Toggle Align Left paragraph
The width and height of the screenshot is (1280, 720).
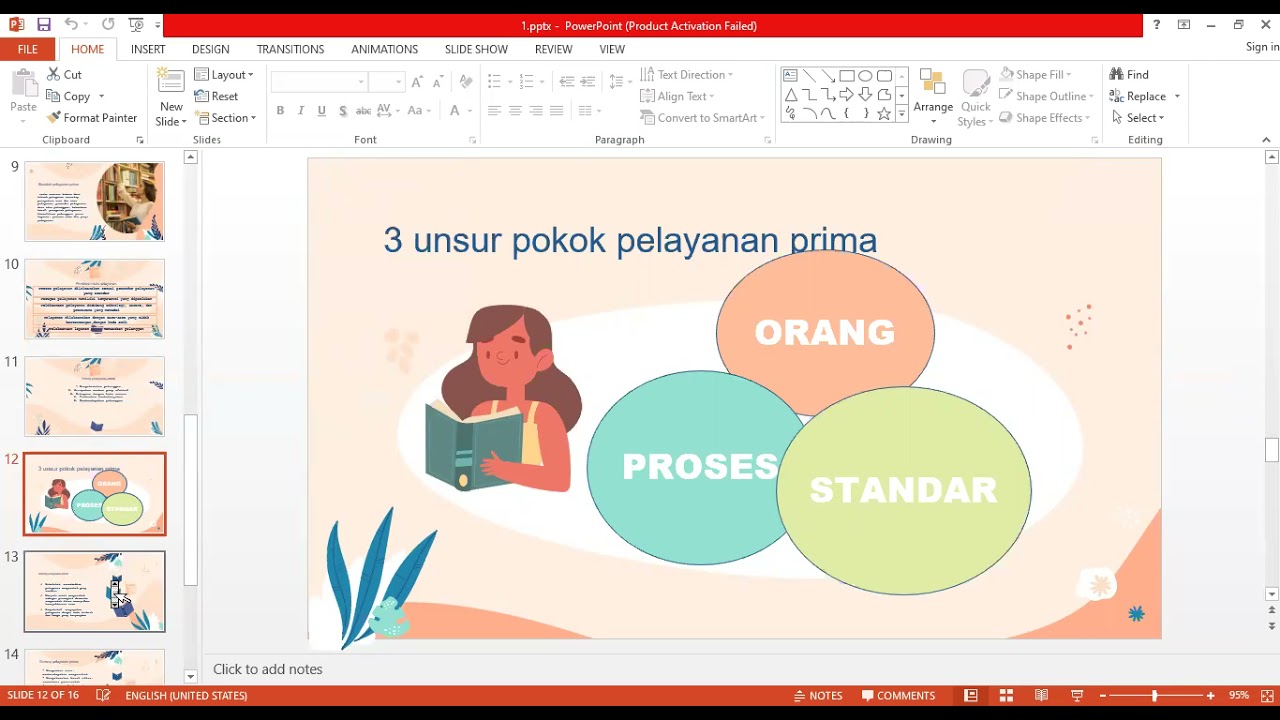click(494, 111)
